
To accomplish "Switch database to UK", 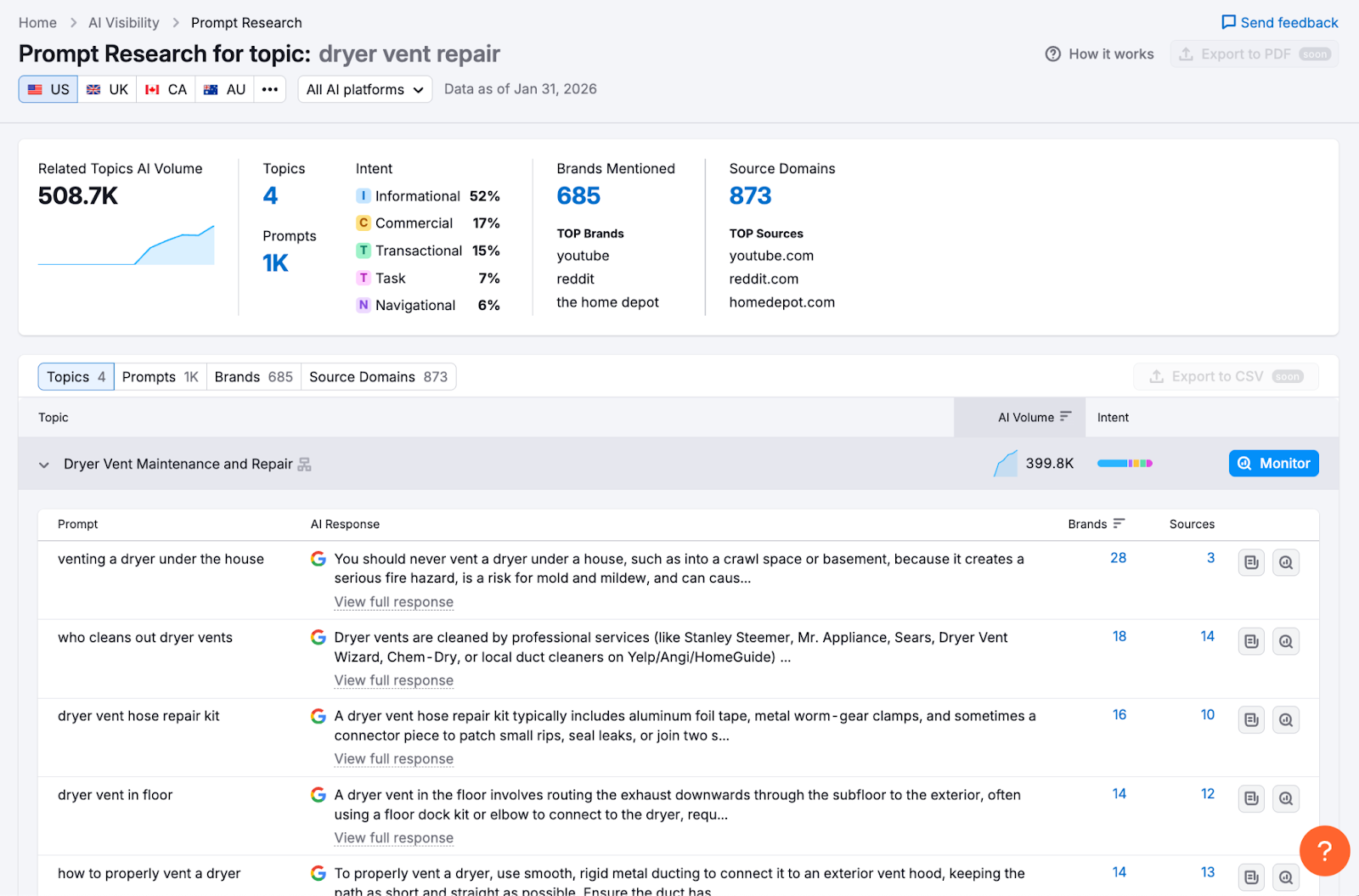I will pyautogui.click(x=107, y=89).
